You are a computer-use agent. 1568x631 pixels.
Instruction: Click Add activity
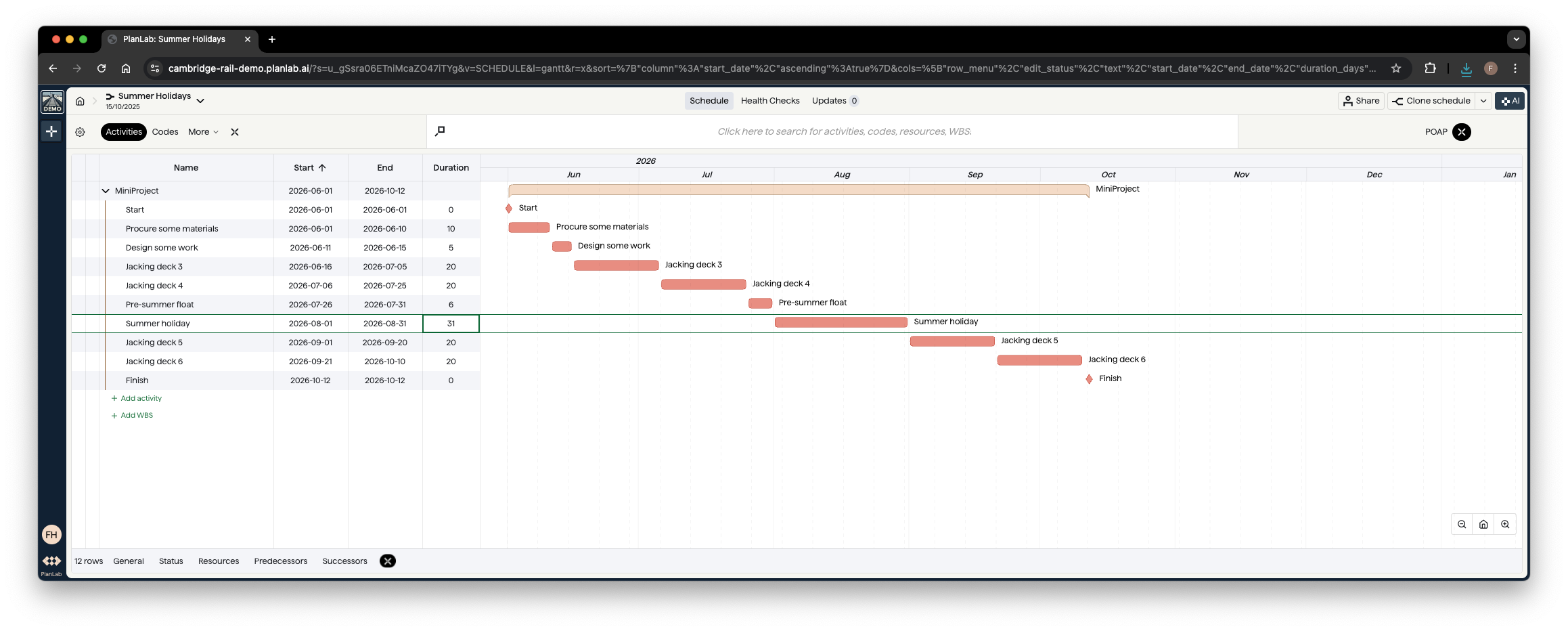137,398
